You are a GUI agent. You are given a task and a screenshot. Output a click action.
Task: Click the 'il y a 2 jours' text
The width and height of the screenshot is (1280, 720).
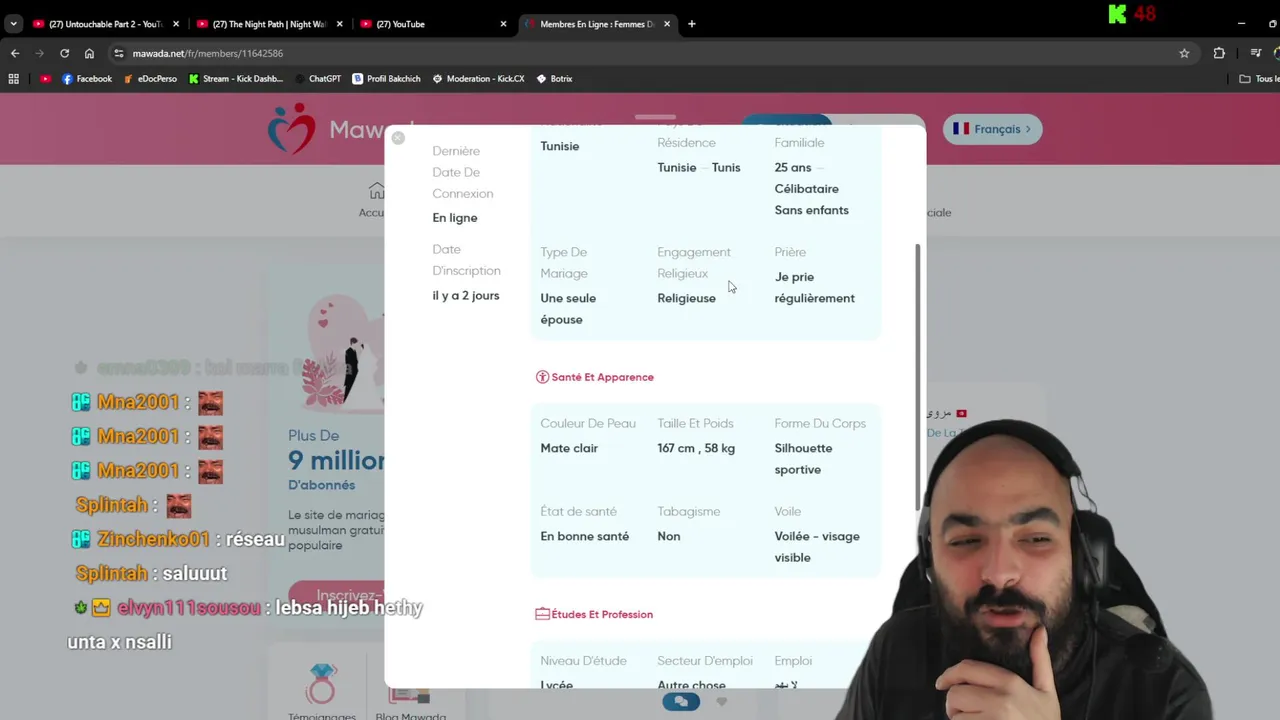tap(466, 296)
